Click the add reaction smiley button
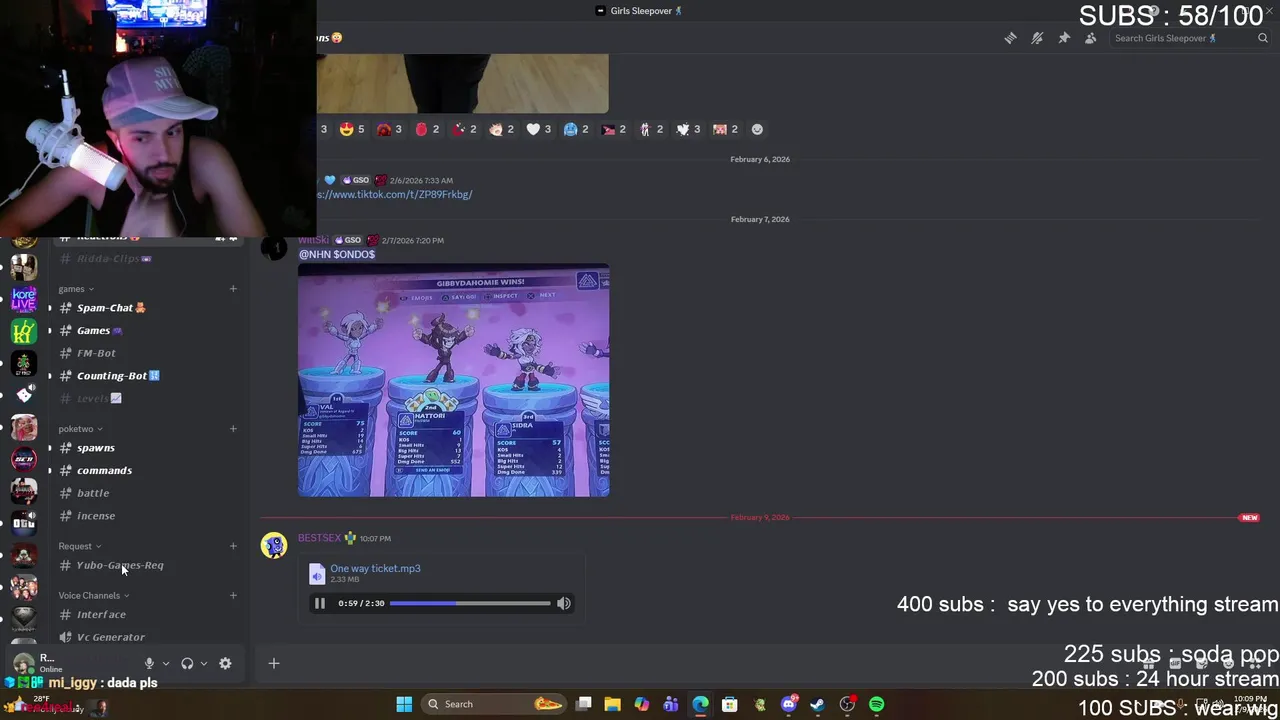The width and height of the screenshot is (1280, 720). point(757,129)
